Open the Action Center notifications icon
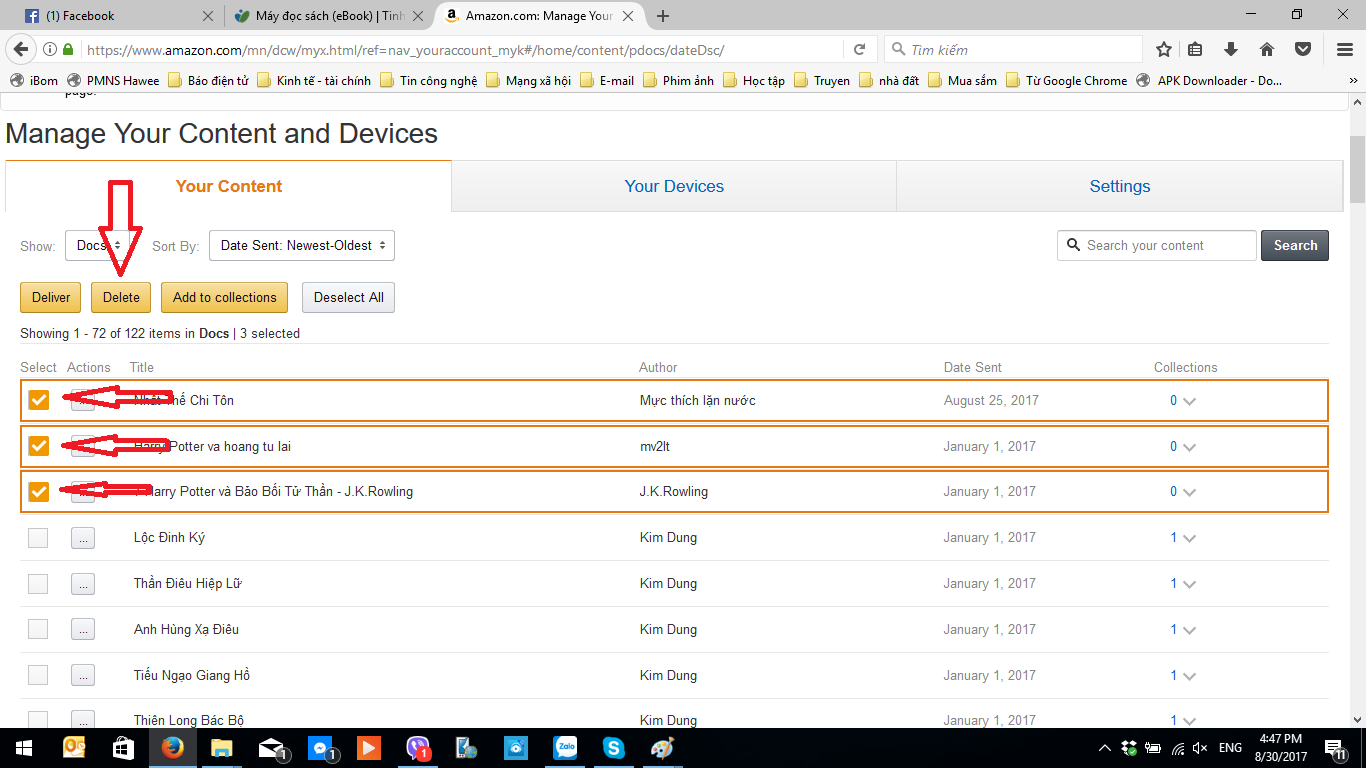 coord(1335,748)
